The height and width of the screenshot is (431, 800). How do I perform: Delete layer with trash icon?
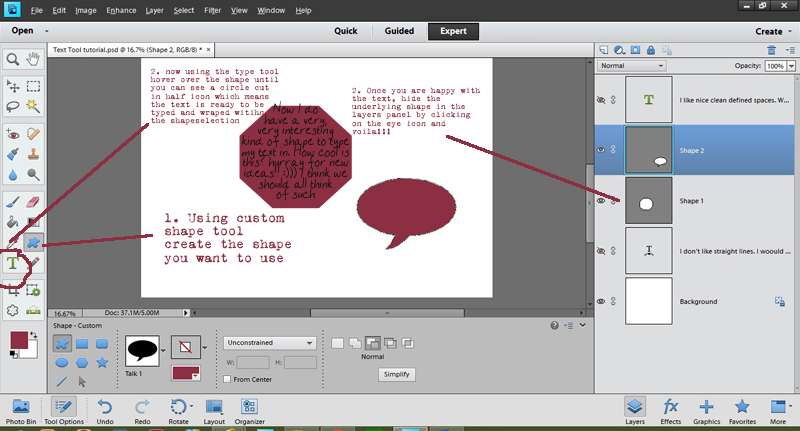(x=771, y=49)
